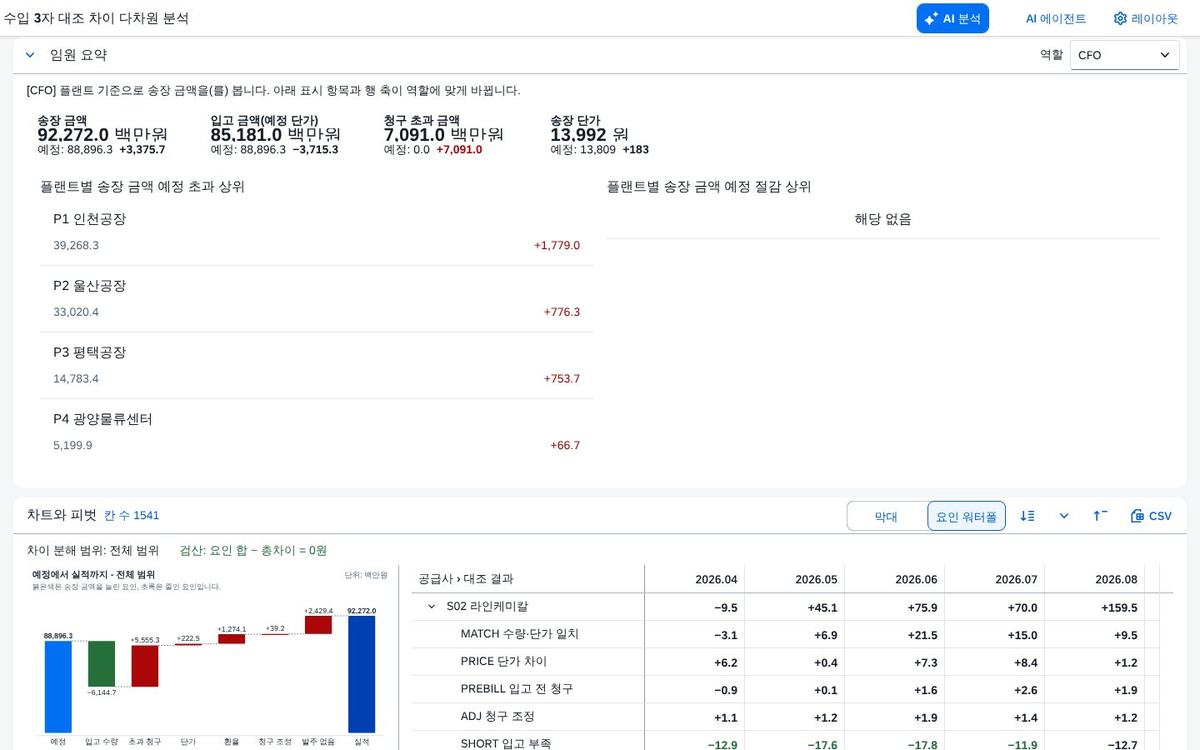Click the 청구 초과 금액 7,091.0 KPI

tap(443, 134)
